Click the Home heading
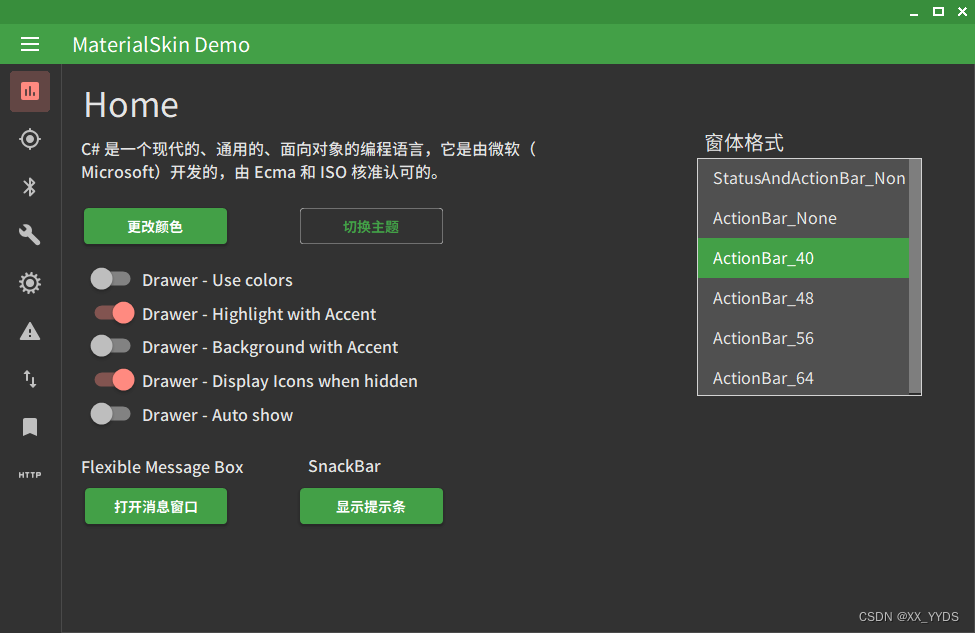The width and height of the screenshot is (975, 633). [131, 104]
